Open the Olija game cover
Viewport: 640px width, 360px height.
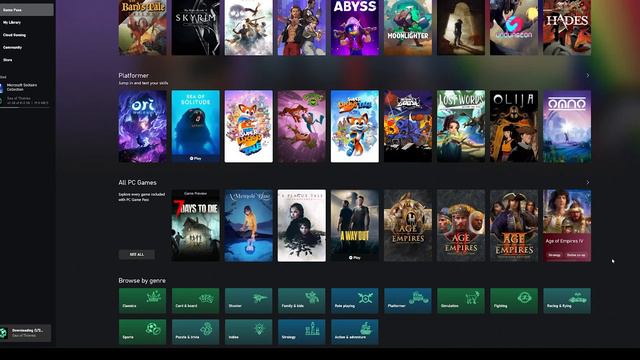[x=514, y=127]
